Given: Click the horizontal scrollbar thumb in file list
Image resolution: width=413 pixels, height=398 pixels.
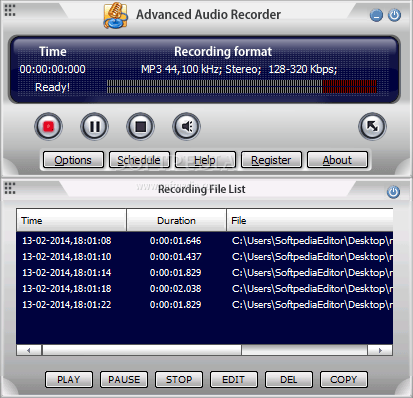Looking at the screenshot, I should coord(142,350).
